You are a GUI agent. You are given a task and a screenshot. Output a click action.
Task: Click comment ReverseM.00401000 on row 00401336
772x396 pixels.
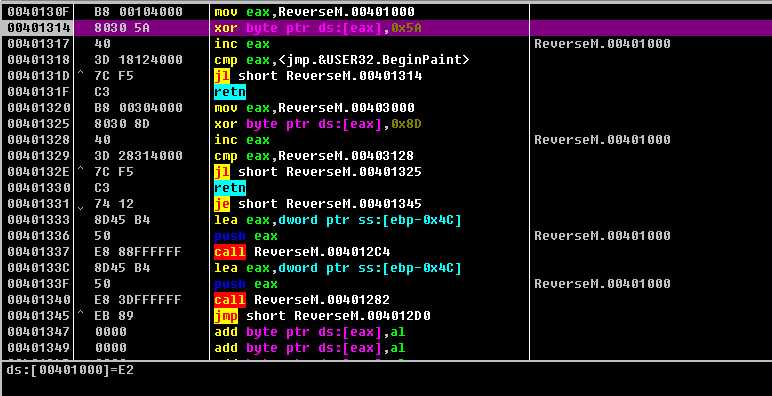603,236
